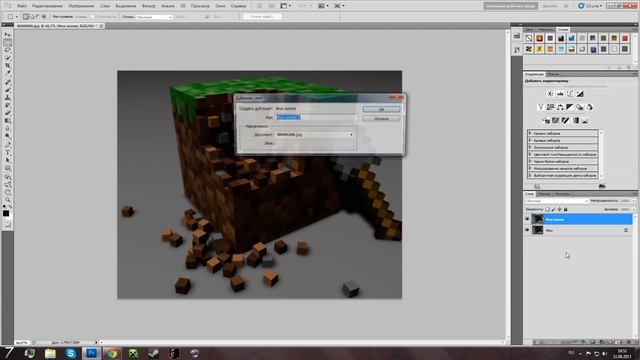The width and height of the screenshot is (640, 360).
Task: Select the Zoom tool
Action: [7, 200]
